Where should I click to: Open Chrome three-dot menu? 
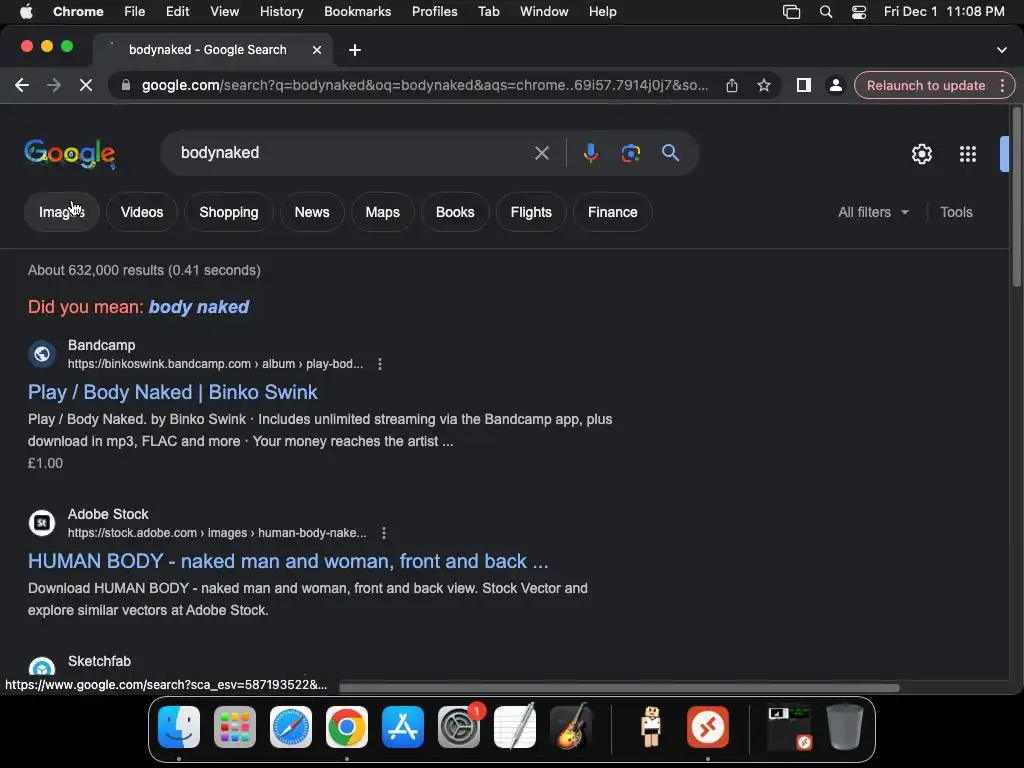[1002, 86]
